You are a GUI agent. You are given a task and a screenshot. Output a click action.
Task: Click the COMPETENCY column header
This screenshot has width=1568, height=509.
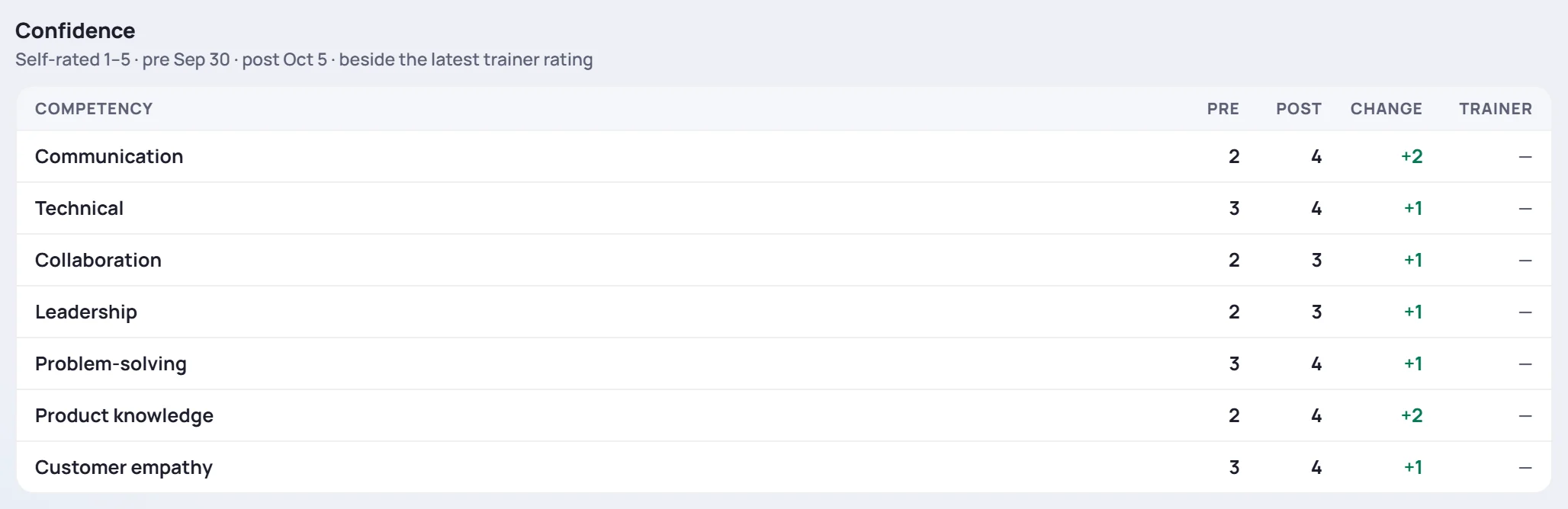pos(94,108)
